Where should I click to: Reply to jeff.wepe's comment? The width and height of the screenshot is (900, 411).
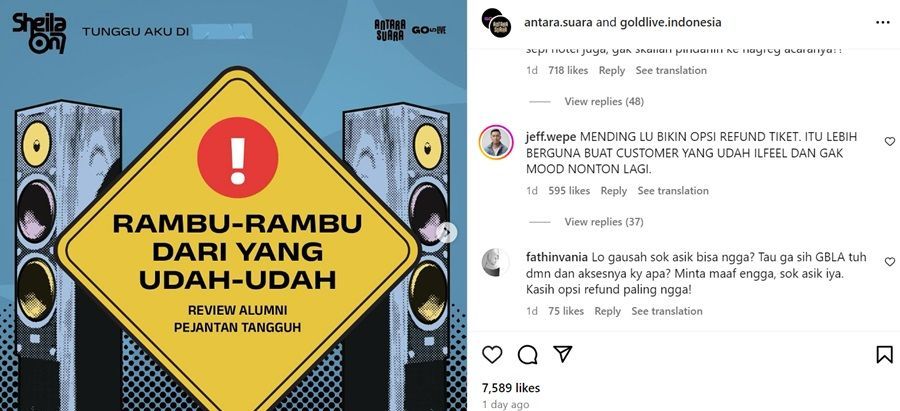coord(614,191)
